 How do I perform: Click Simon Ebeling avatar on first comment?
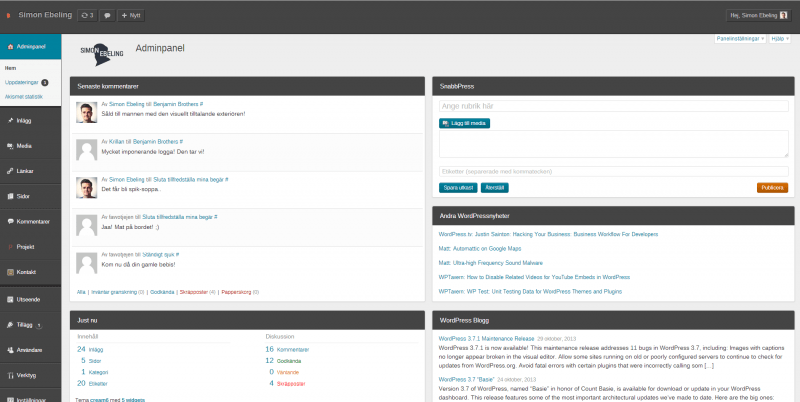87,112
